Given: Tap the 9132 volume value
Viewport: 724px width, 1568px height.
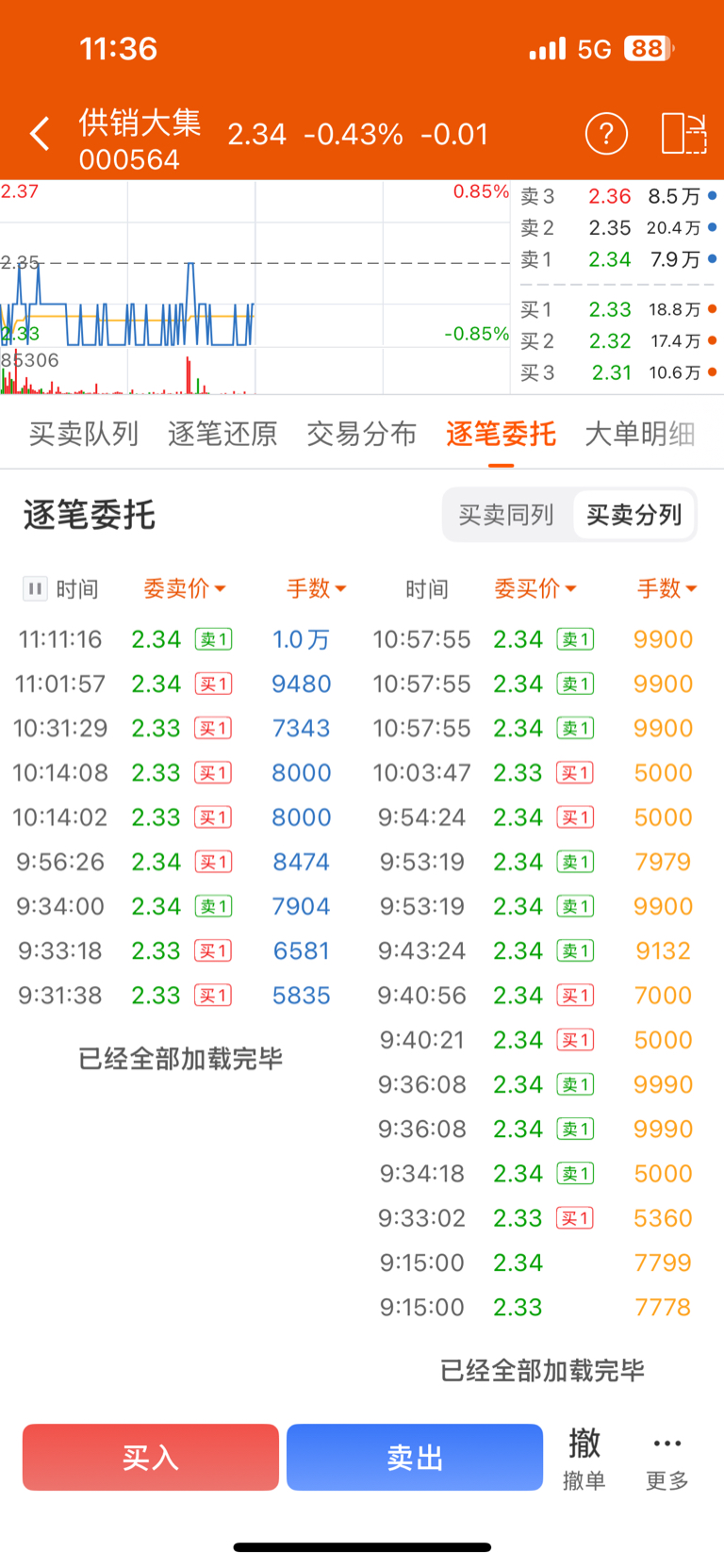Looking at the screenshot, I should point(664,950).
